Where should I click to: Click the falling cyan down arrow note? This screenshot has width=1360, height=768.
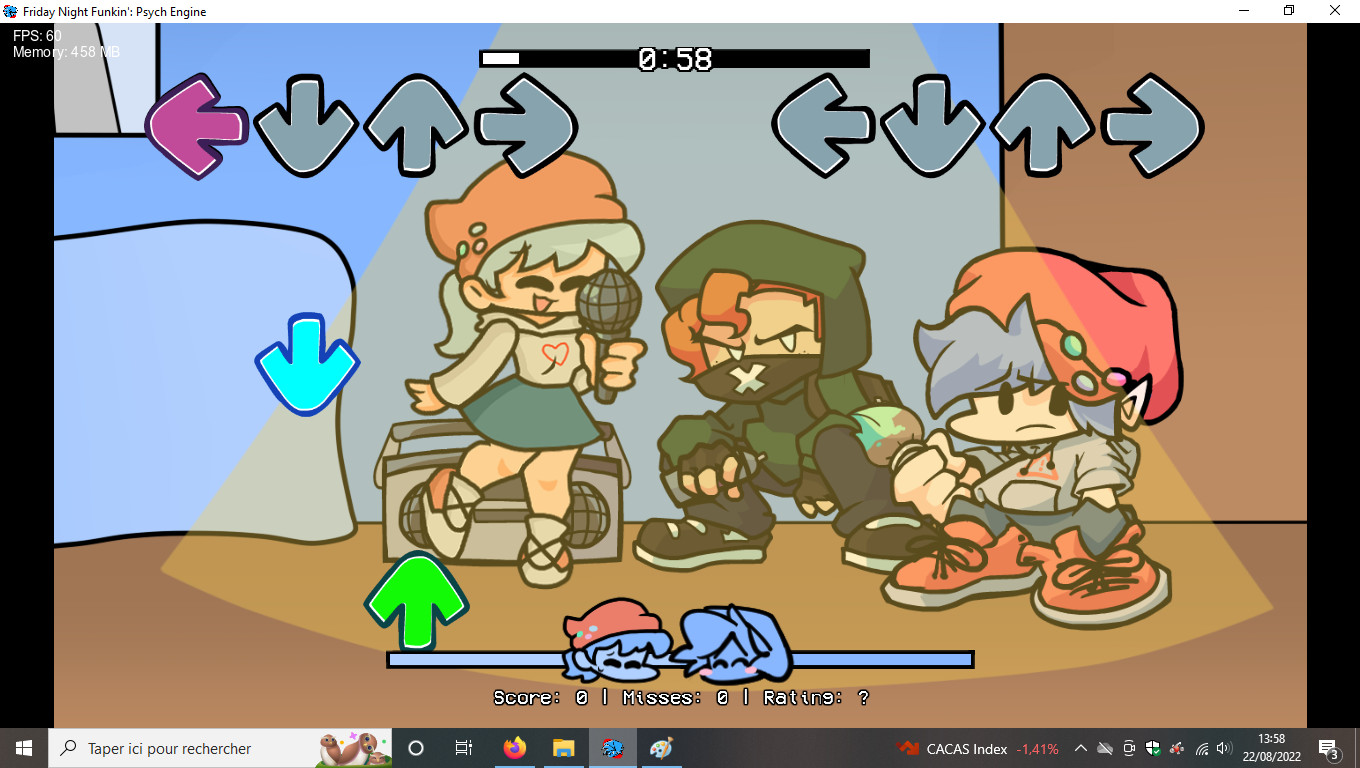pyautogui.click(x=306, y=364)
